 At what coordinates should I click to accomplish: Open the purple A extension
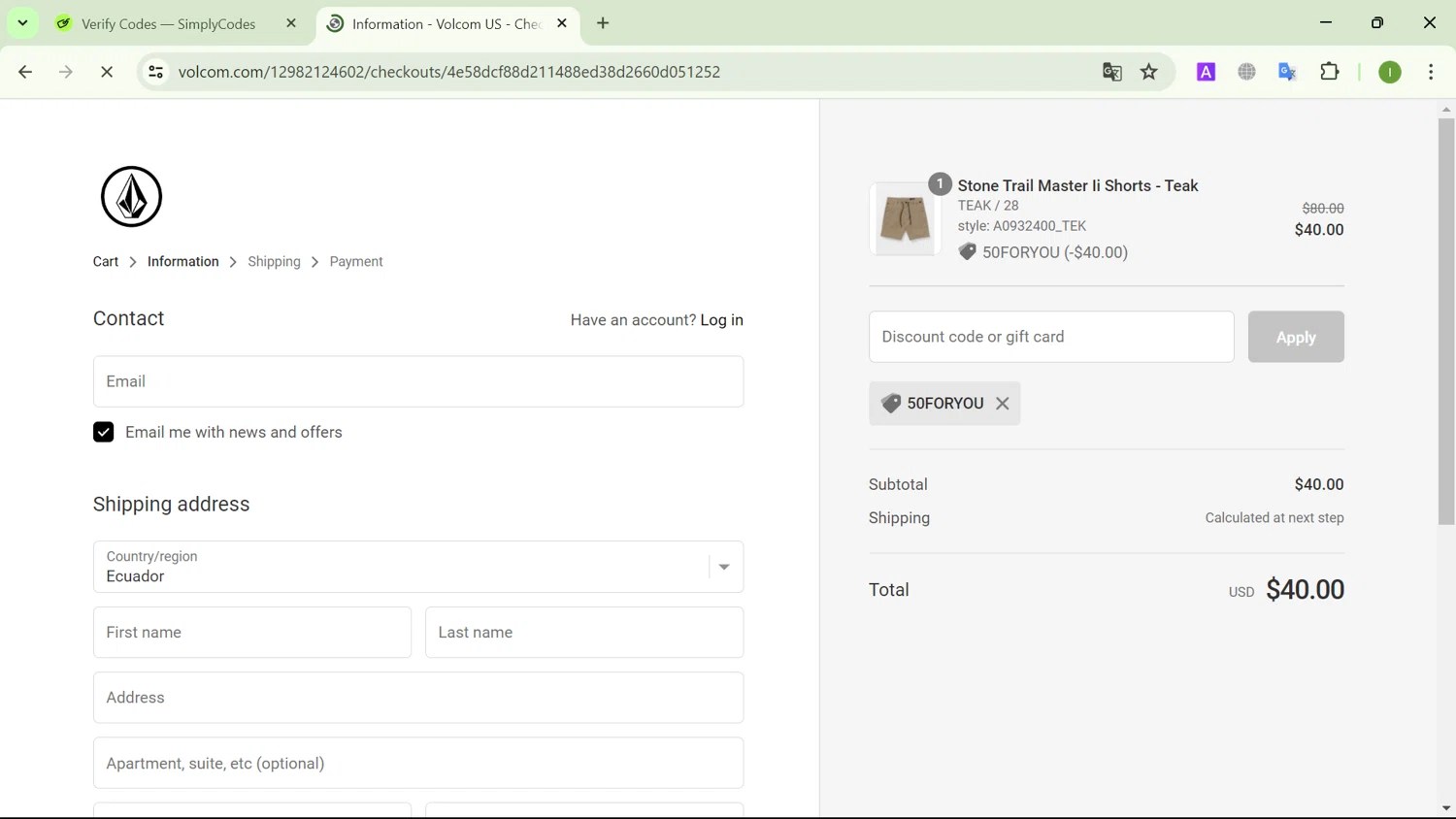point(1206,72)
